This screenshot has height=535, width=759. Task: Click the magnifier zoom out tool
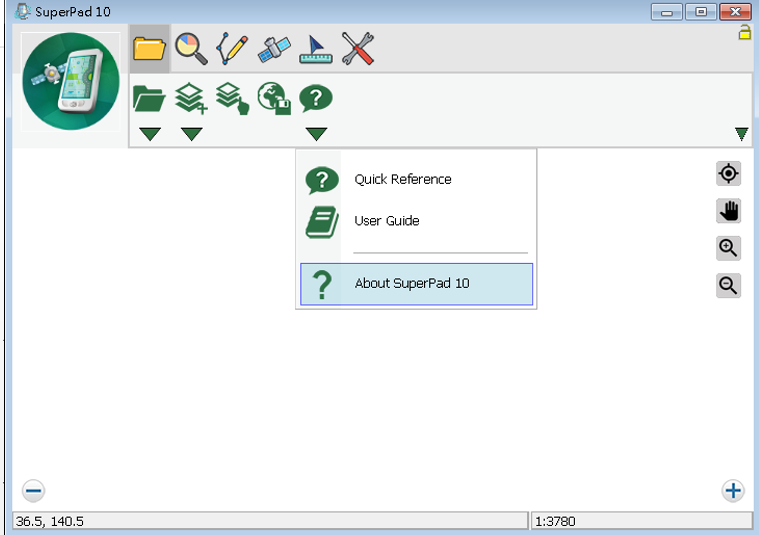click(729, 285)
